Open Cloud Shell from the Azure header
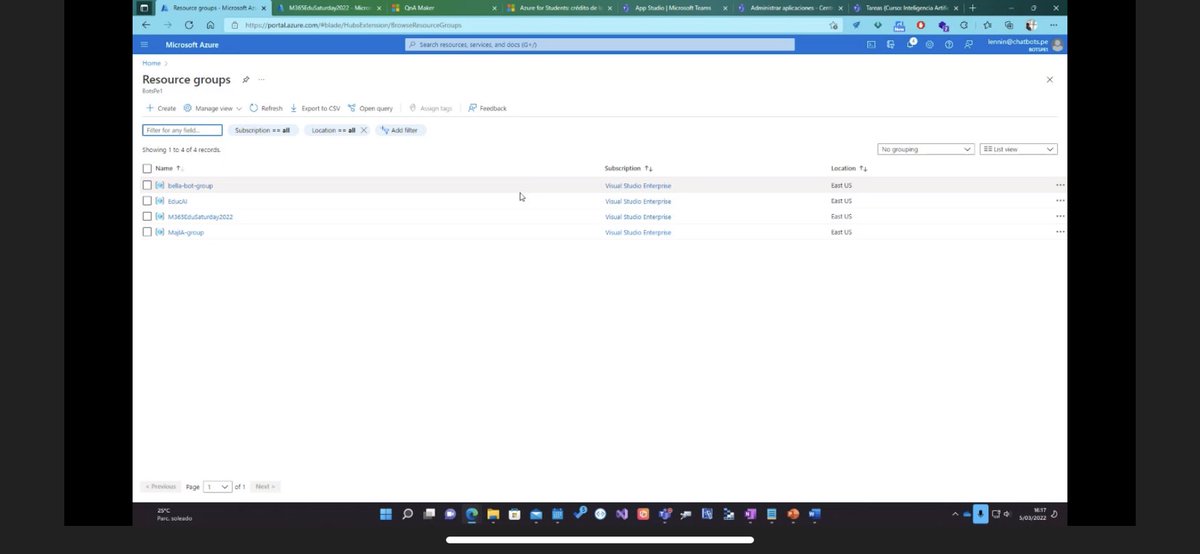The height and width of the screenshot is (554, 1200). 871,45
